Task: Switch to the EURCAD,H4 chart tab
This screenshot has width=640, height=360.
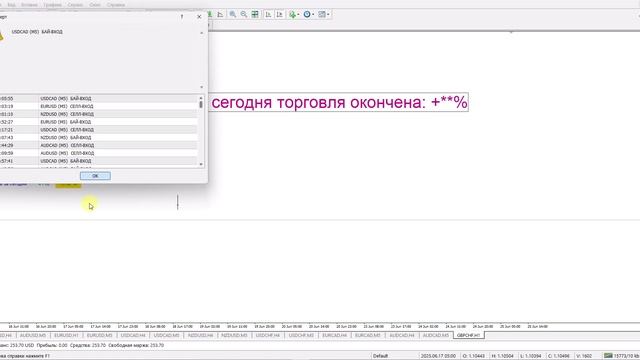Action: pos(334,336)
